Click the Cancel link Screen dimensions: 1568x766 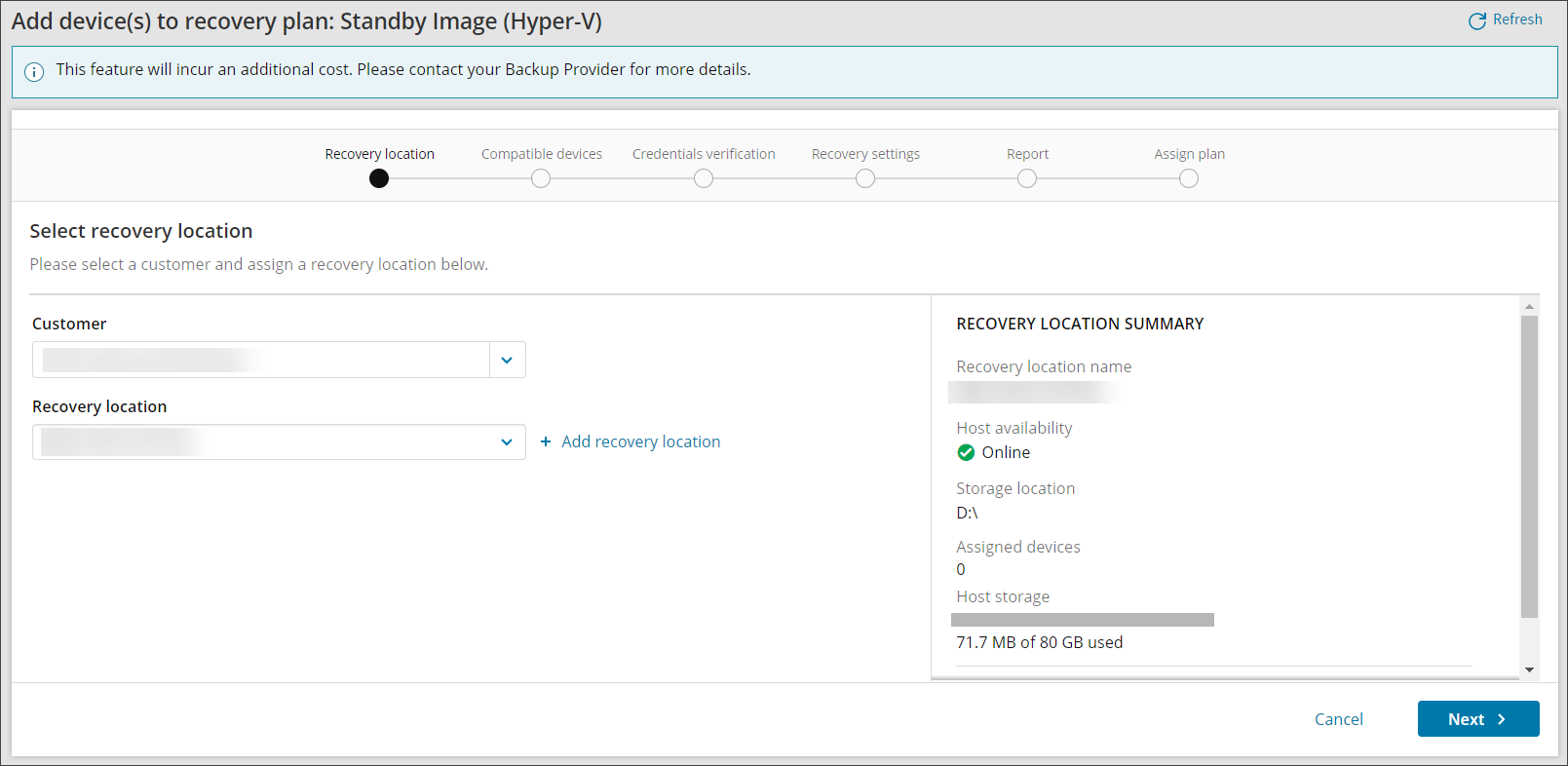1338,719
